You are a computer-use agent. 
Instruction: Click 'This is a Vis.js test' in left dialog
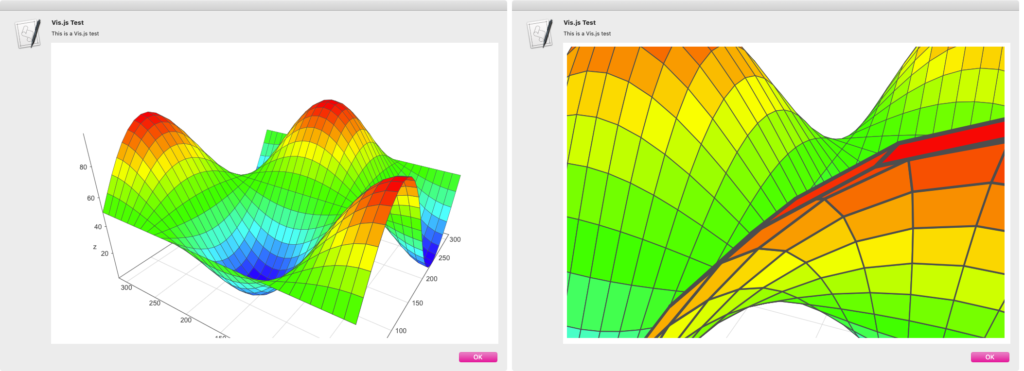pyautogui.click(x=76, y=33)
